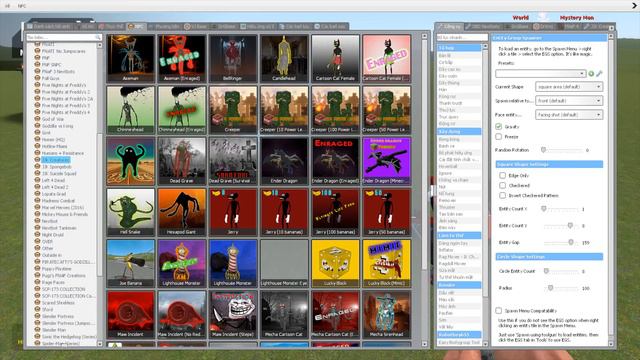Click NPC in the top menu bar
The width and height of the screenshot is (640, 360).
coord(22,6)
